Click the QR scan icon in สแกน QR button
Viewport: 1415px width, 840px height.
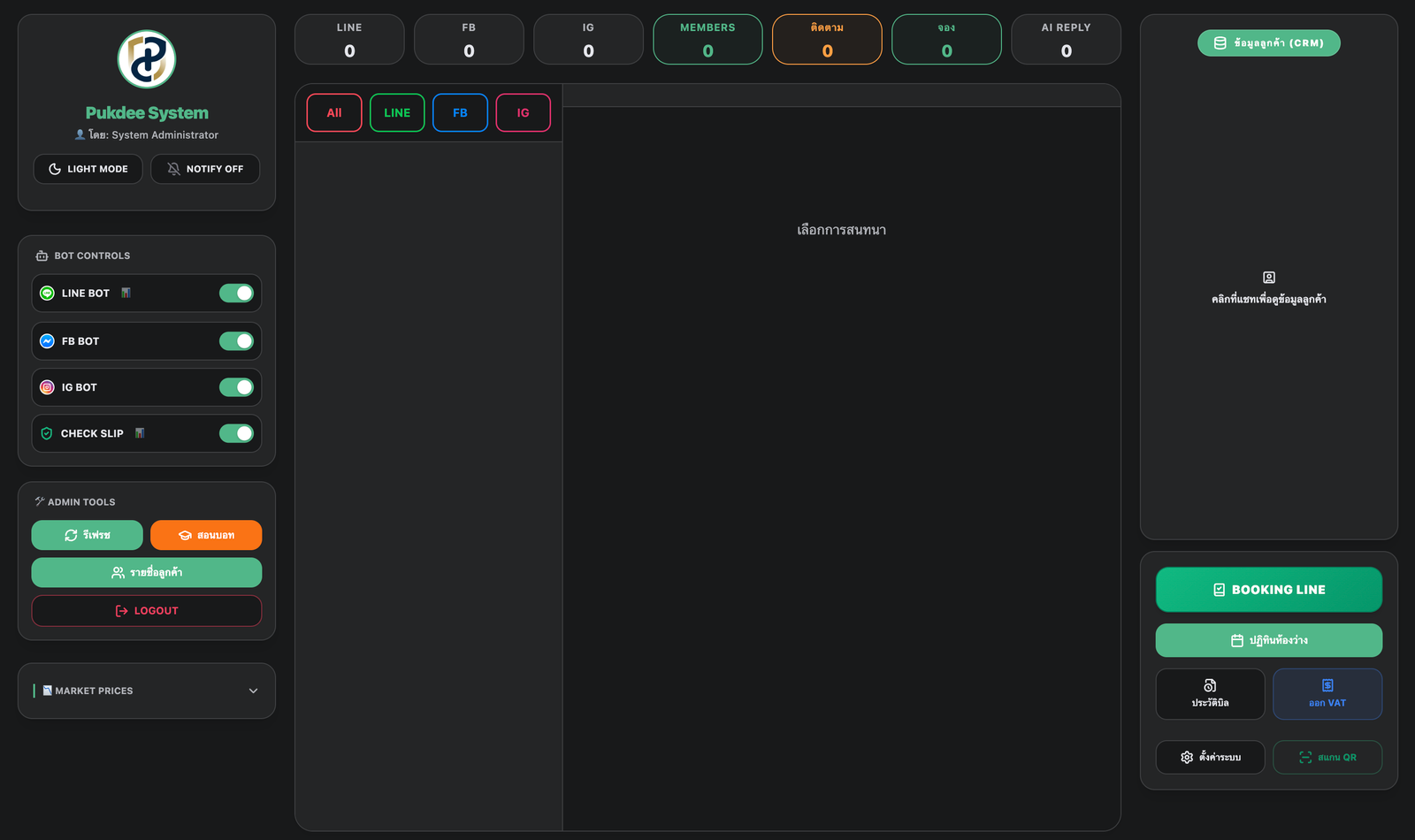[x=1305, y=757]
